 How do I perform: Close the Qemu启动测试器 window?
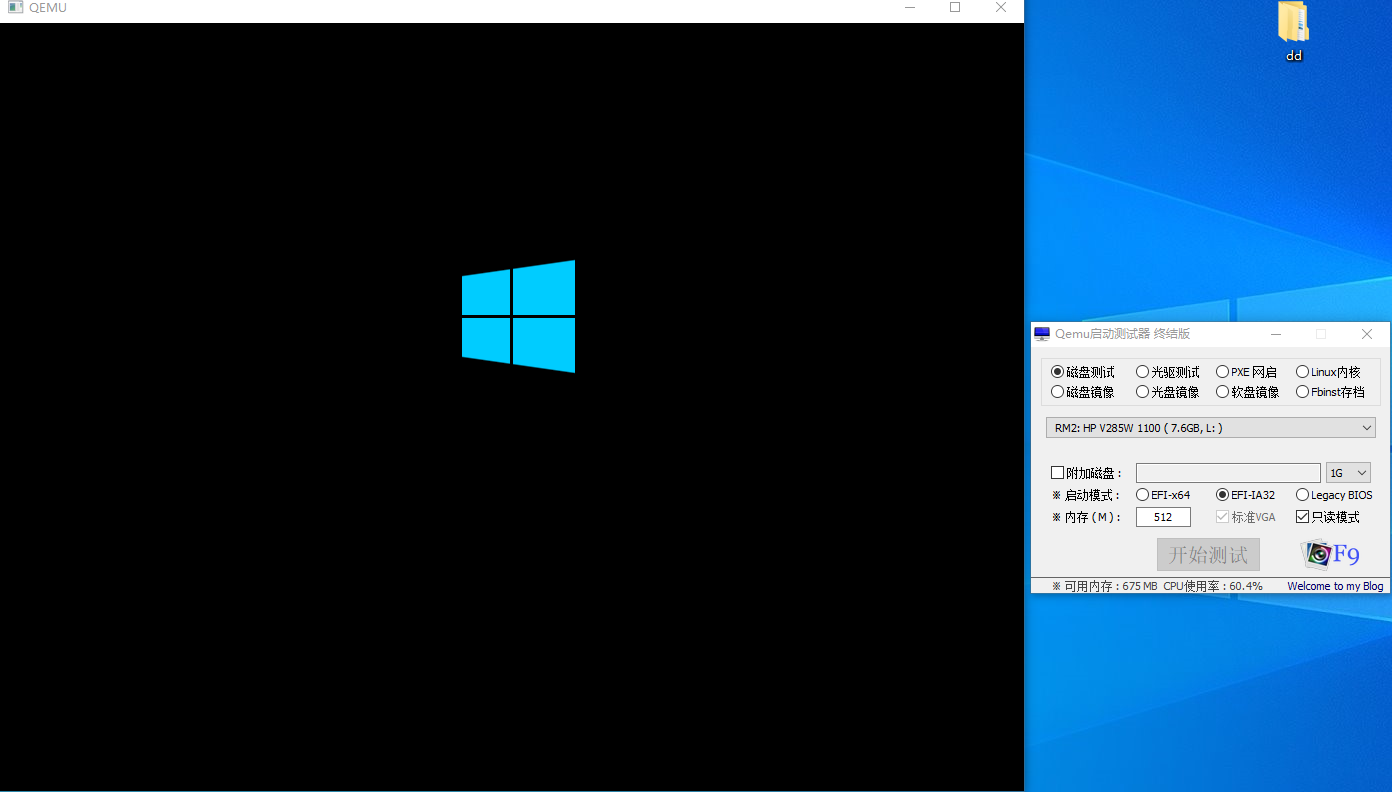(1367, 334)
